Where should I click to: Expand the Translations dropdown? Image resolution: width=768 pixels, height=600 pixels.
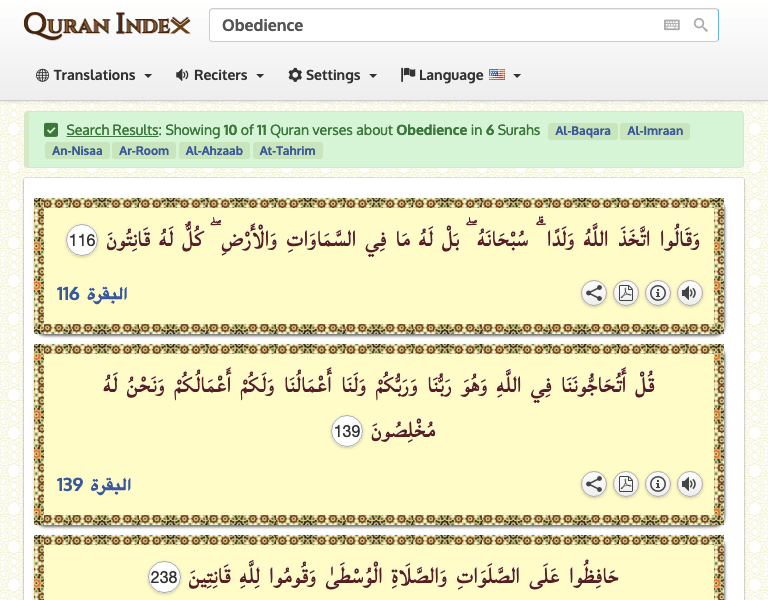(x=94, y=75)
